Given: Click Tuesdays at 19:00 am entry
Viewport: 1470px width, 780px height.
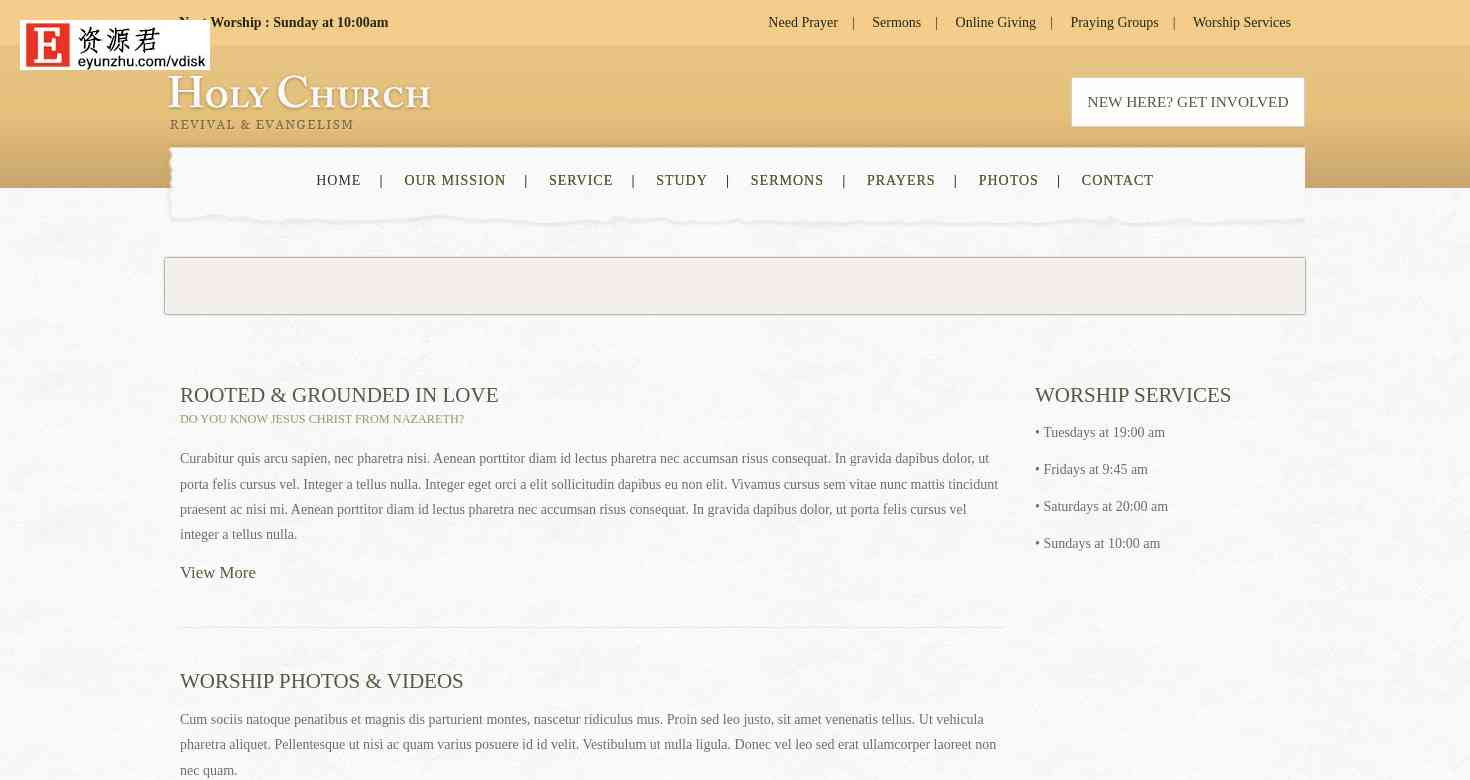Looking at the screenshot, I should coord(1100,433).
